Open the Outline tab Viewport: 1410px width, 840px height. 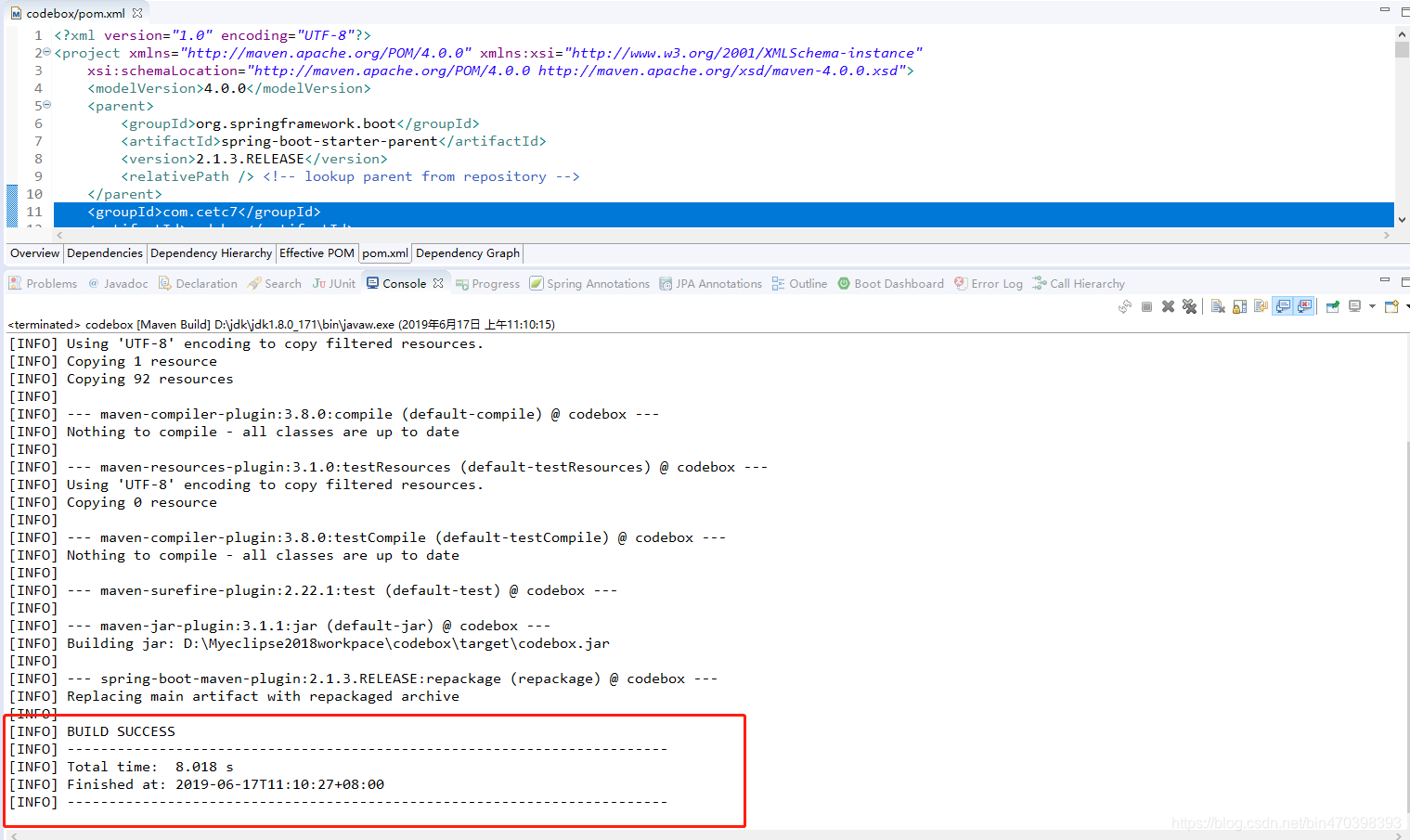[x=799, y=284]
